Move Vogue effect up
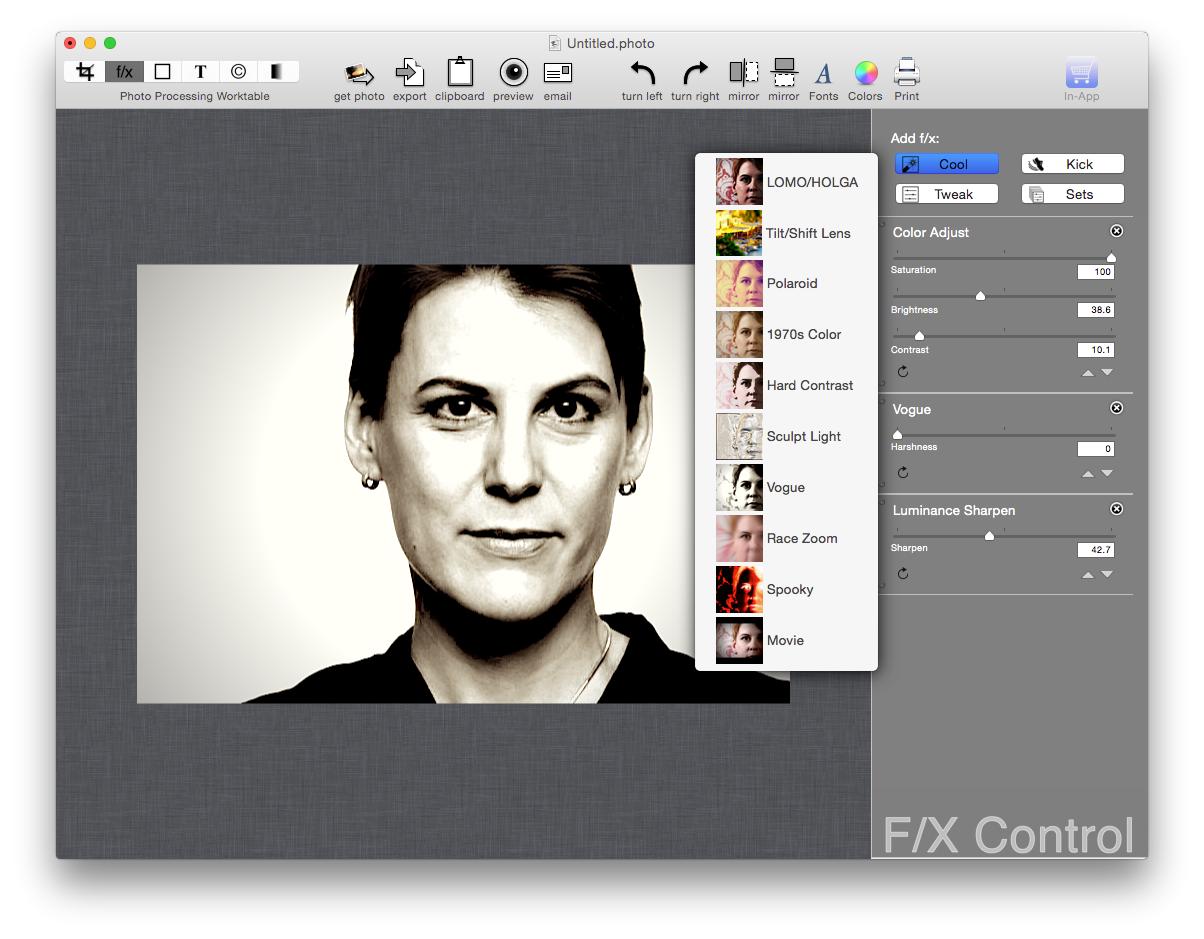1204x939 pixels. pos(1088,474)
